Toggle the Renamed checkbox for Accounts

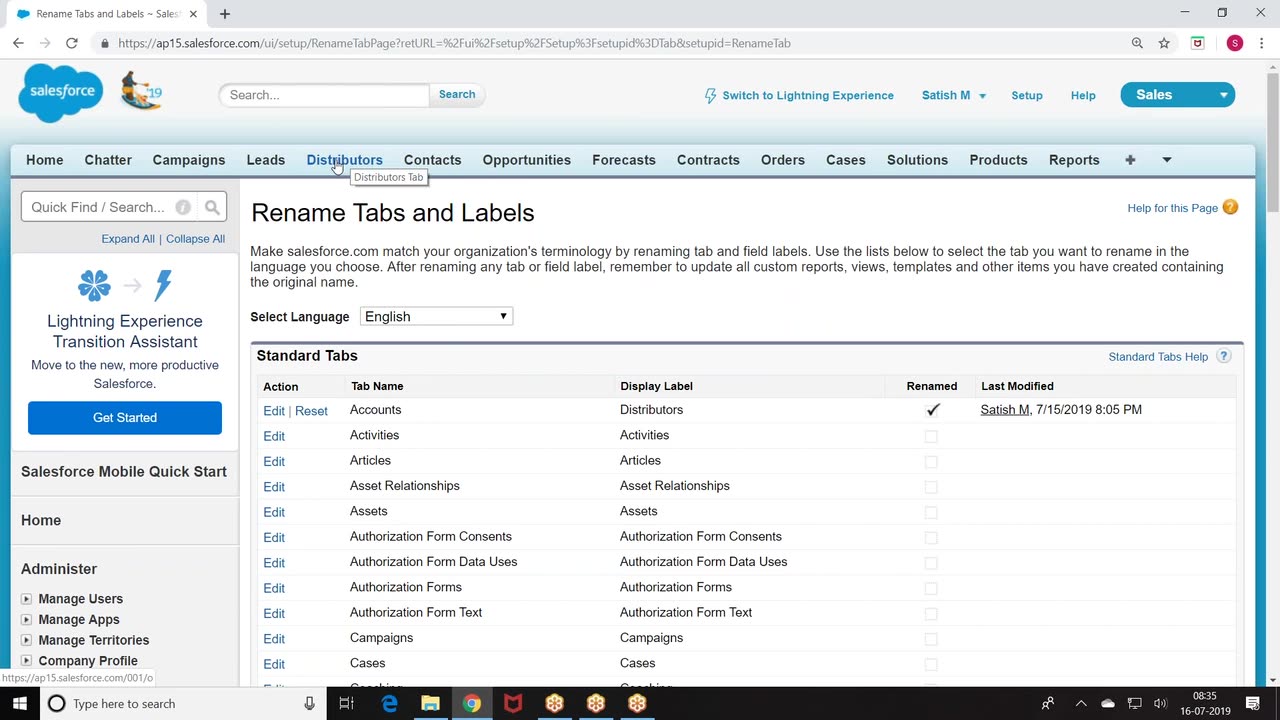pos(932,410)
